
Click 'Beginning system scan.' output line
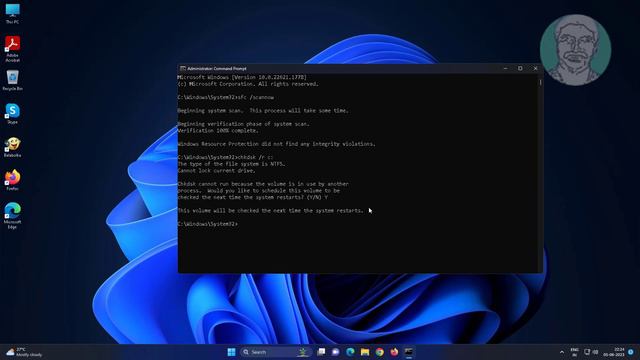pos(263,111)
